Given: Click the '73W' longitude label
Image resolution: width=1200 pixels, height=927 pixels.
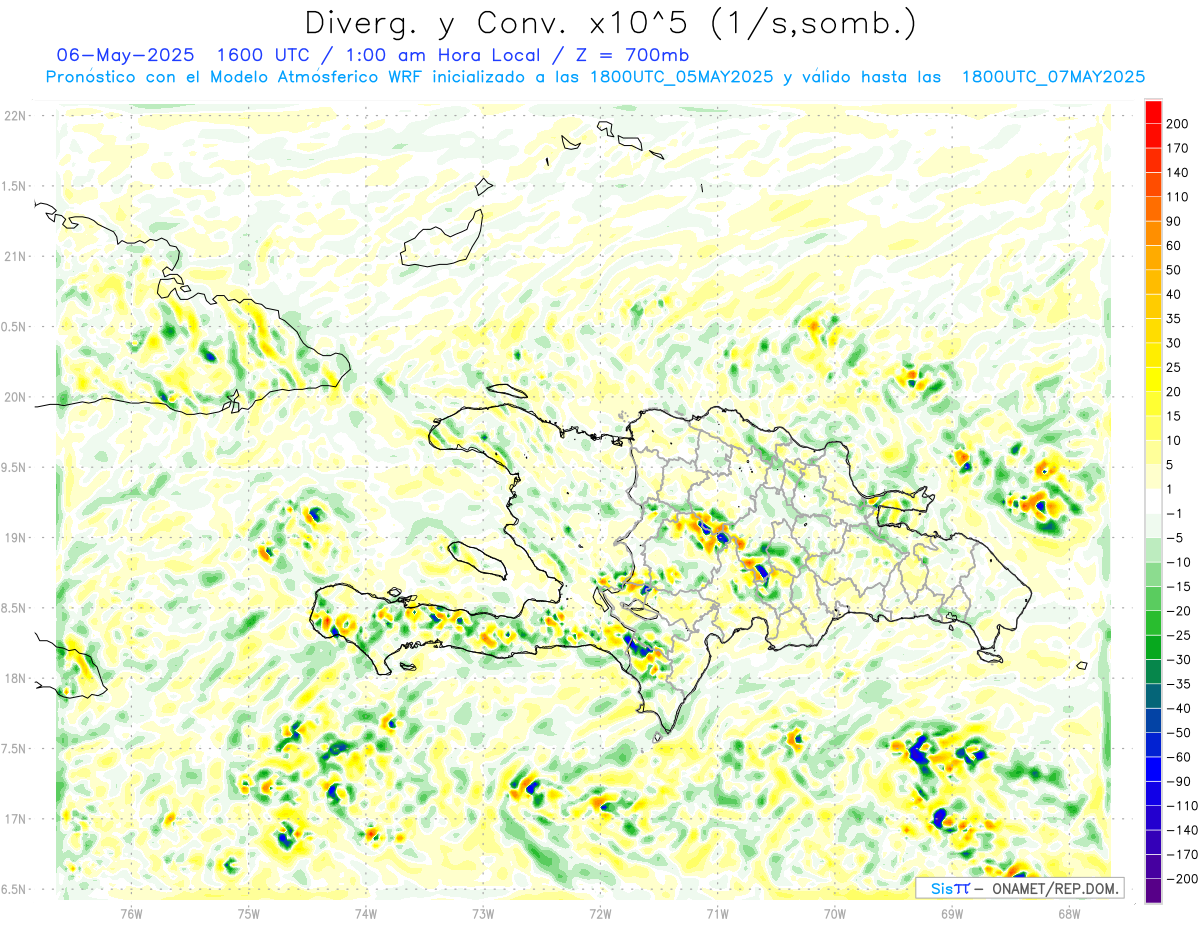Looking at the screenshot, I should coord(483,913).
